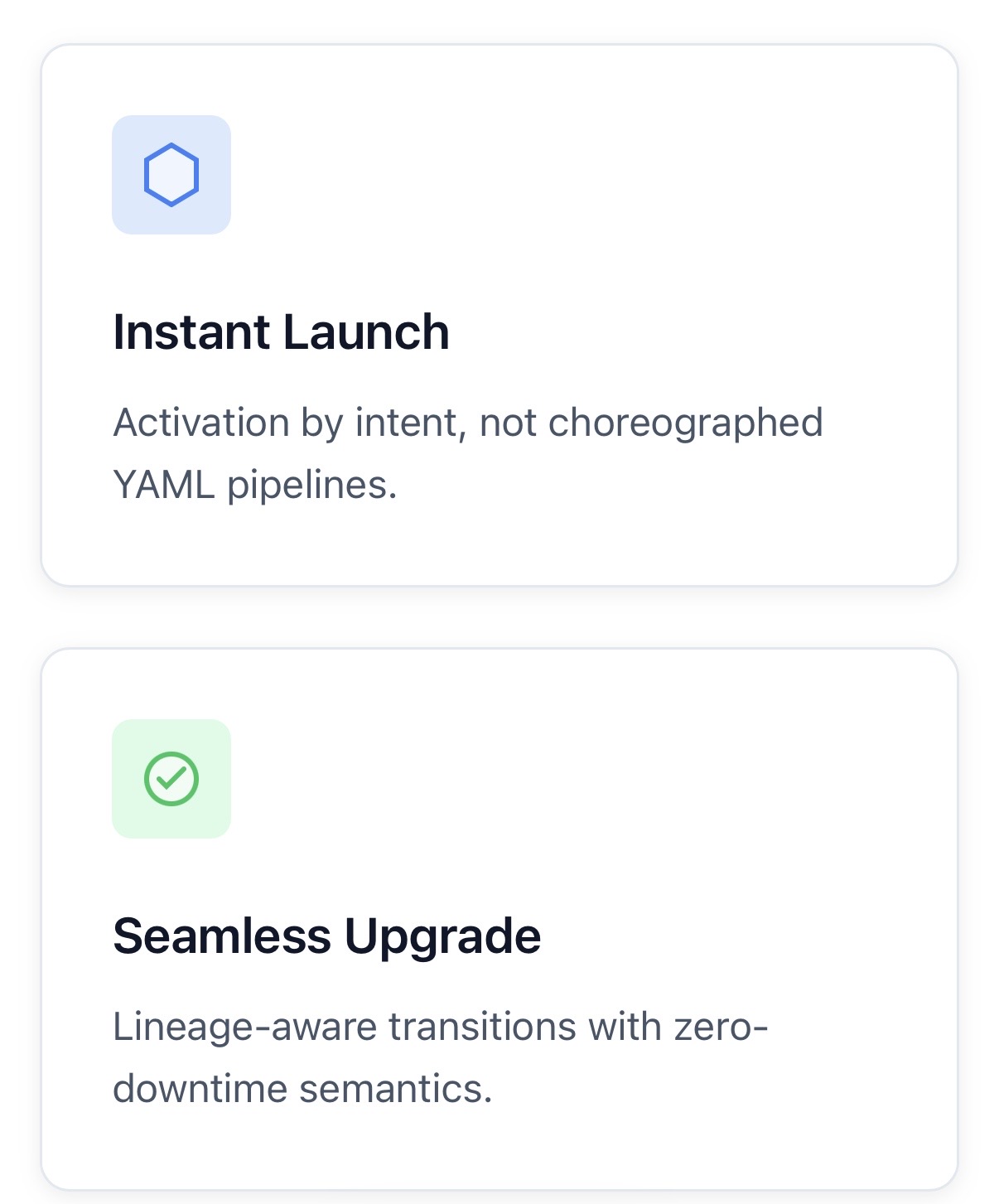999x1204 pixels.
Task: Click the hexagon inside the light blue square
Action: pos(171,173)
